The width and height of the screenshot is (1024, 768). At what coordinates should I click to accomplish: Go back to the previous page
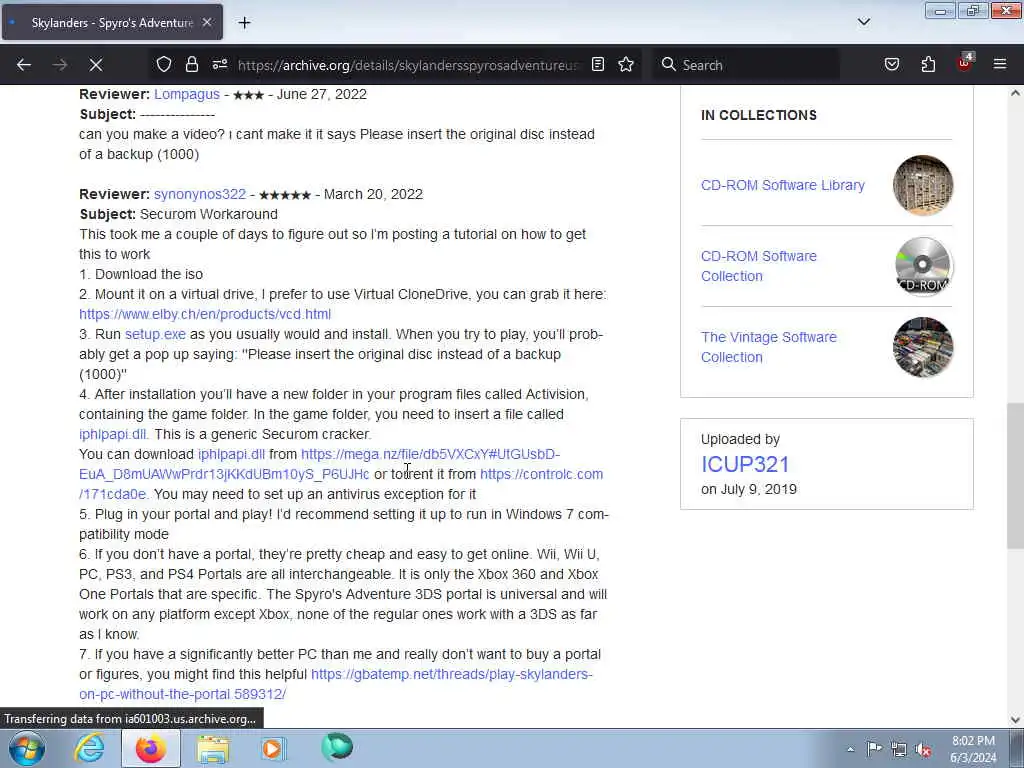[x=24, y=65]
